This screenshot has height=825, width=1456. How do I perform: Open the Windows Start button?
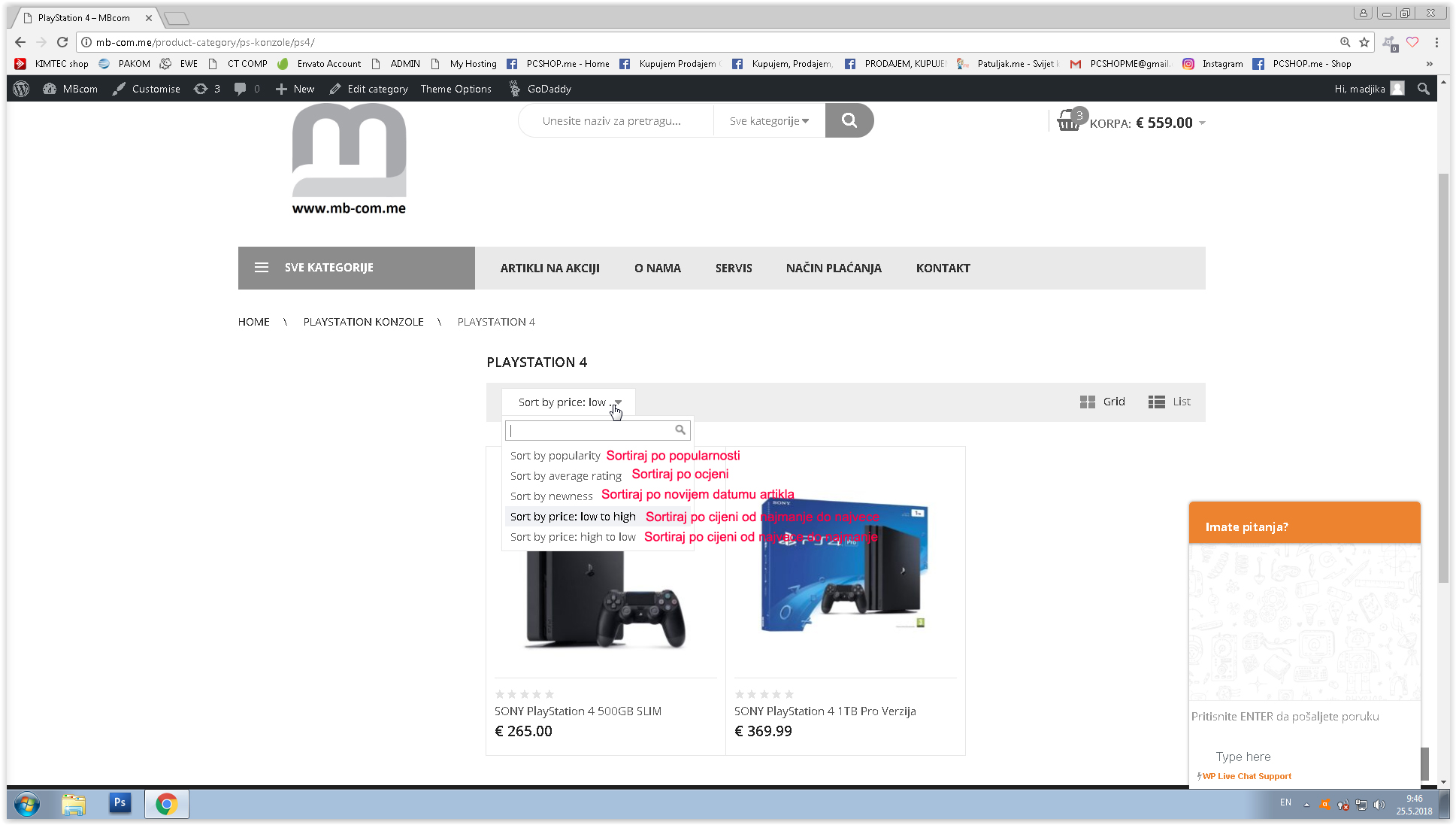(26, 805)
